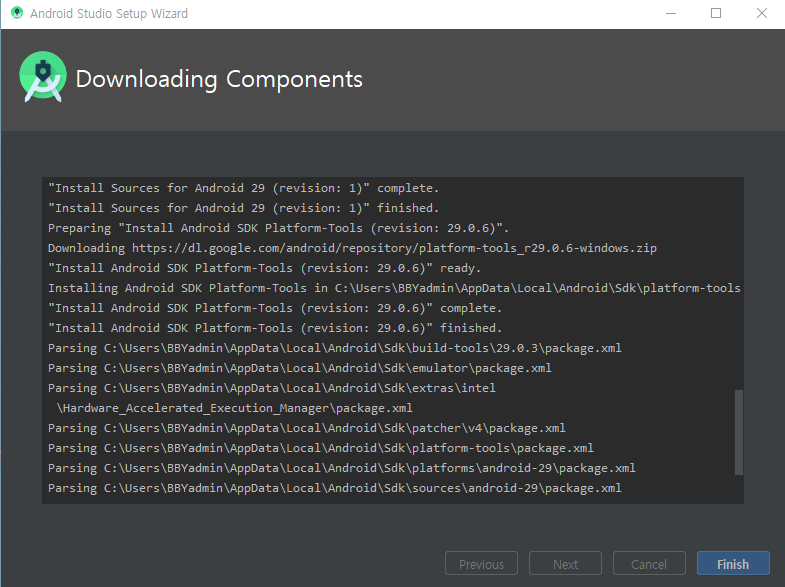Viewport: 785px width, 587px height.
Task: Click the platform-tools_r29.0.6-windows.zip download URL line
Action: pyautogui.click(x=352, y=248)
